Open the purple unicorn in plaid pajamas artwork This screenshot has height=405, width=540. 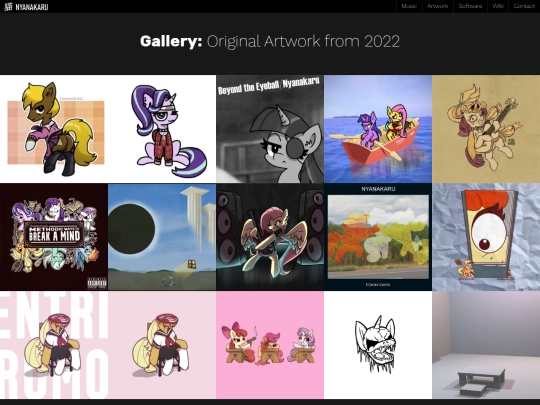click(x=162, y=129)
